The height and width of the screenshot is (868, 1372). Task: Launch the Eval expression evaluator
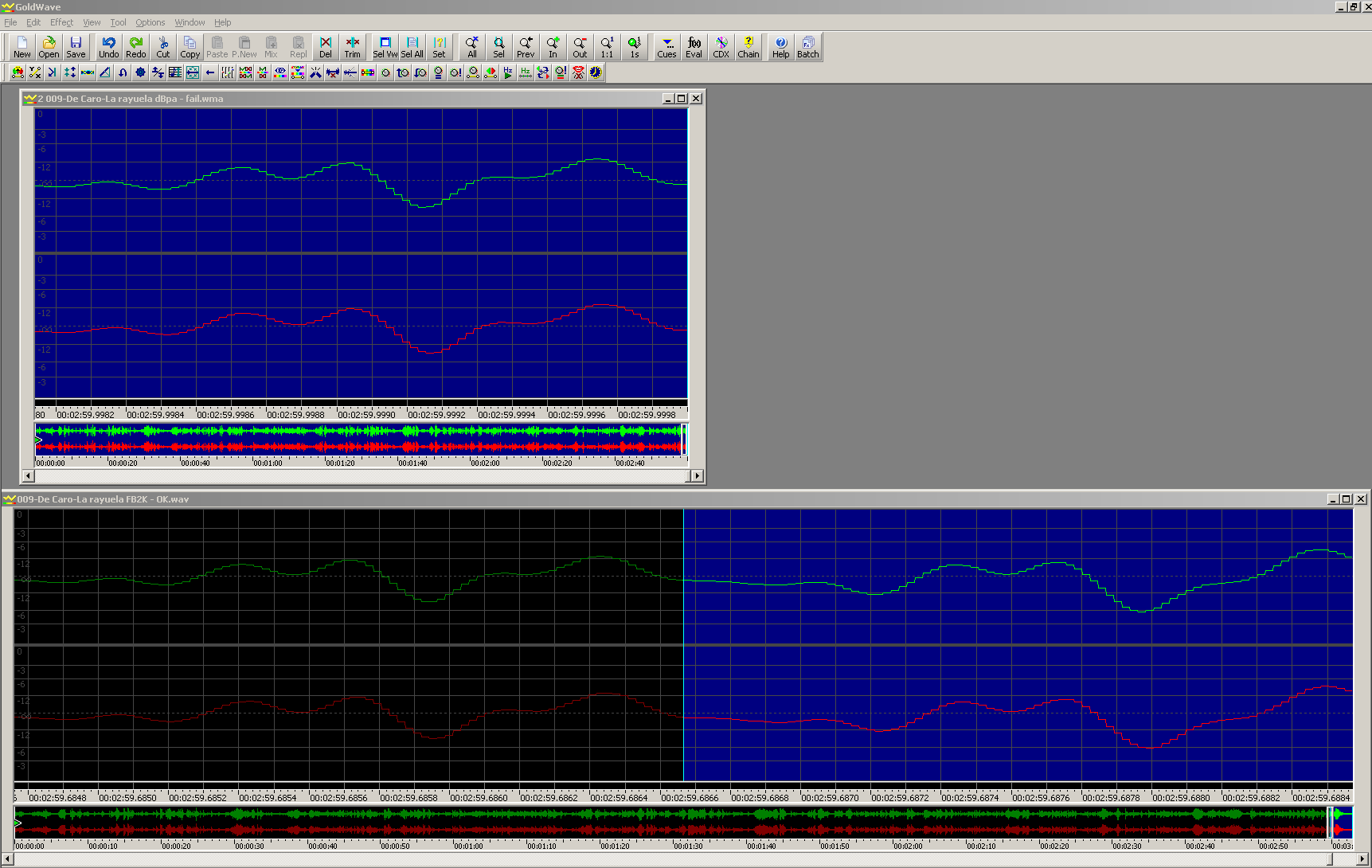coord(694,47)
